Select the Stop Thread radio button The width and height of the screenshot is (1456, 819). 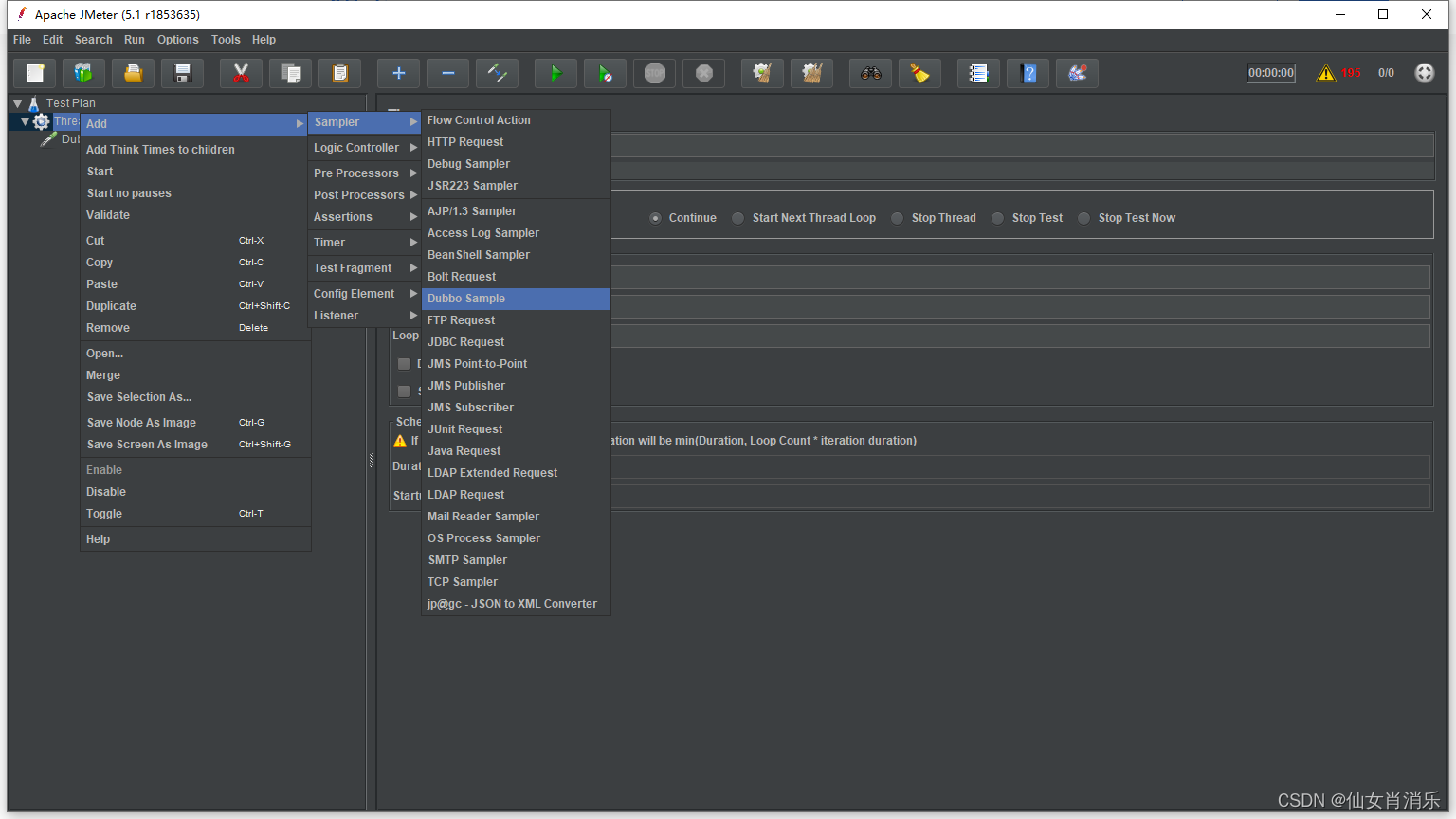point(897,218)
